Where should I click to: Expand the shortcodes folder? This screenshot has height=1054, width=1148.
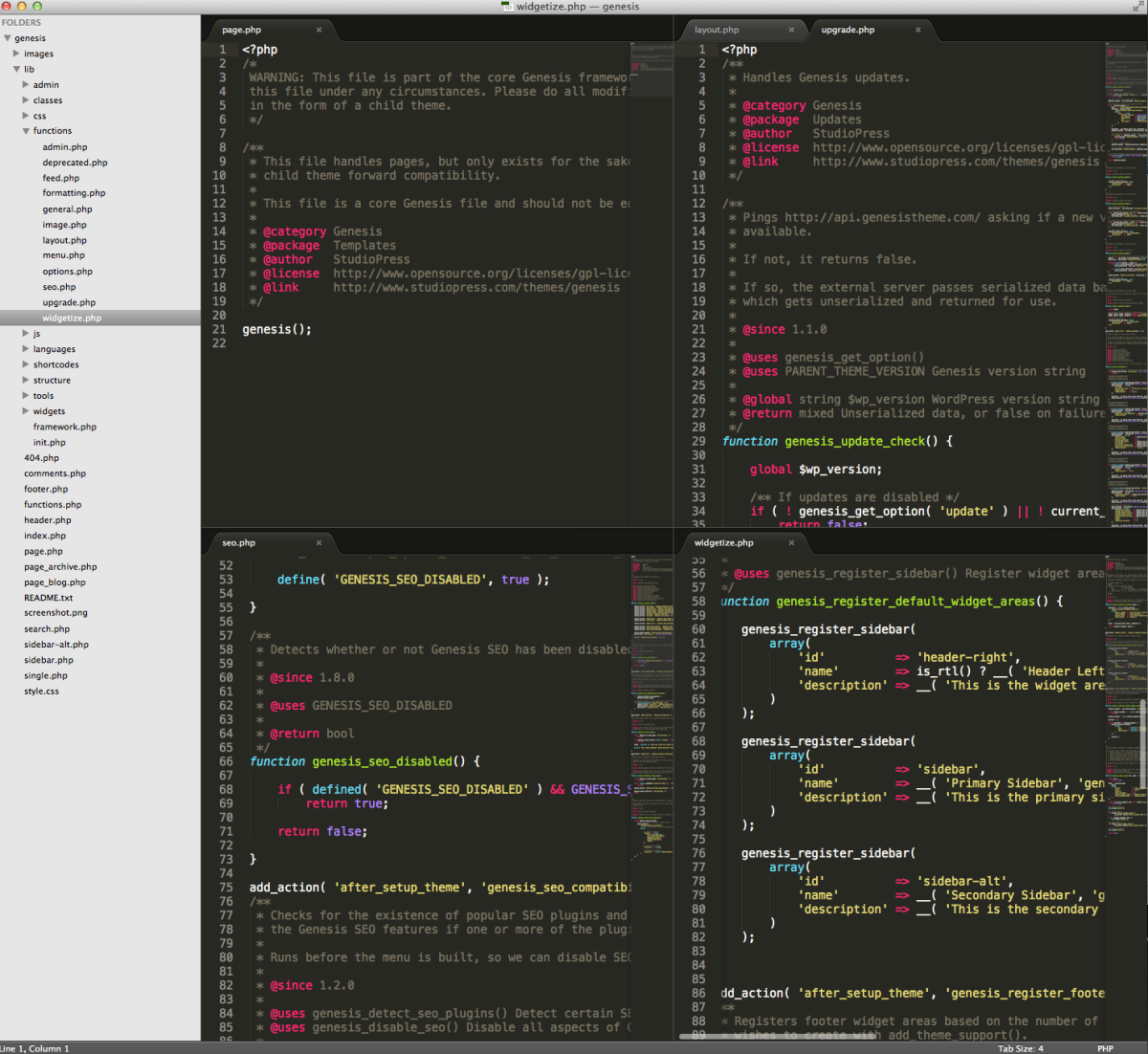pyautogui.click(x=26, y=364)
